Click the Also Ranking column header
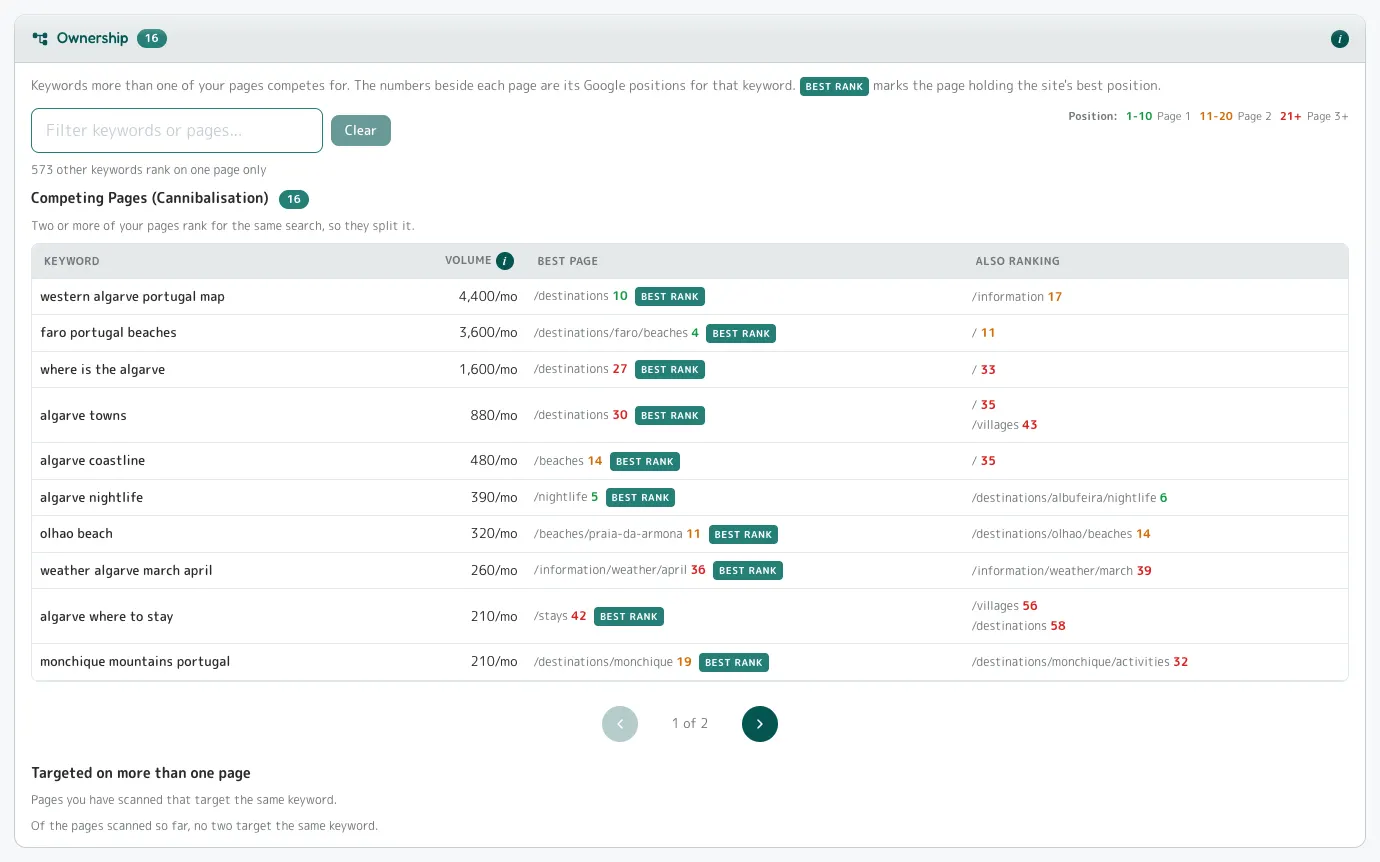This screenshot has height=862, width=1380. 1017,261
